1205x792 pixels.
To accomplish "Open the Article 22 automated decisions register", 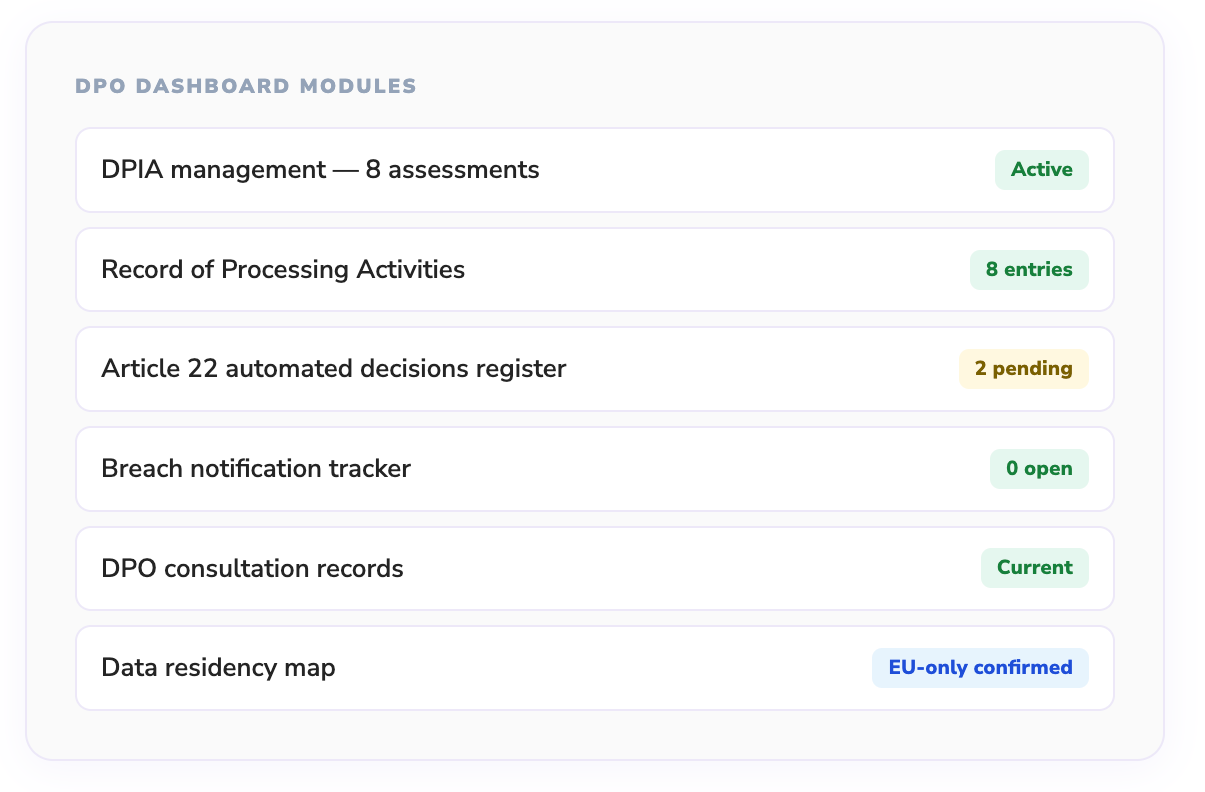I will point(332,368).
